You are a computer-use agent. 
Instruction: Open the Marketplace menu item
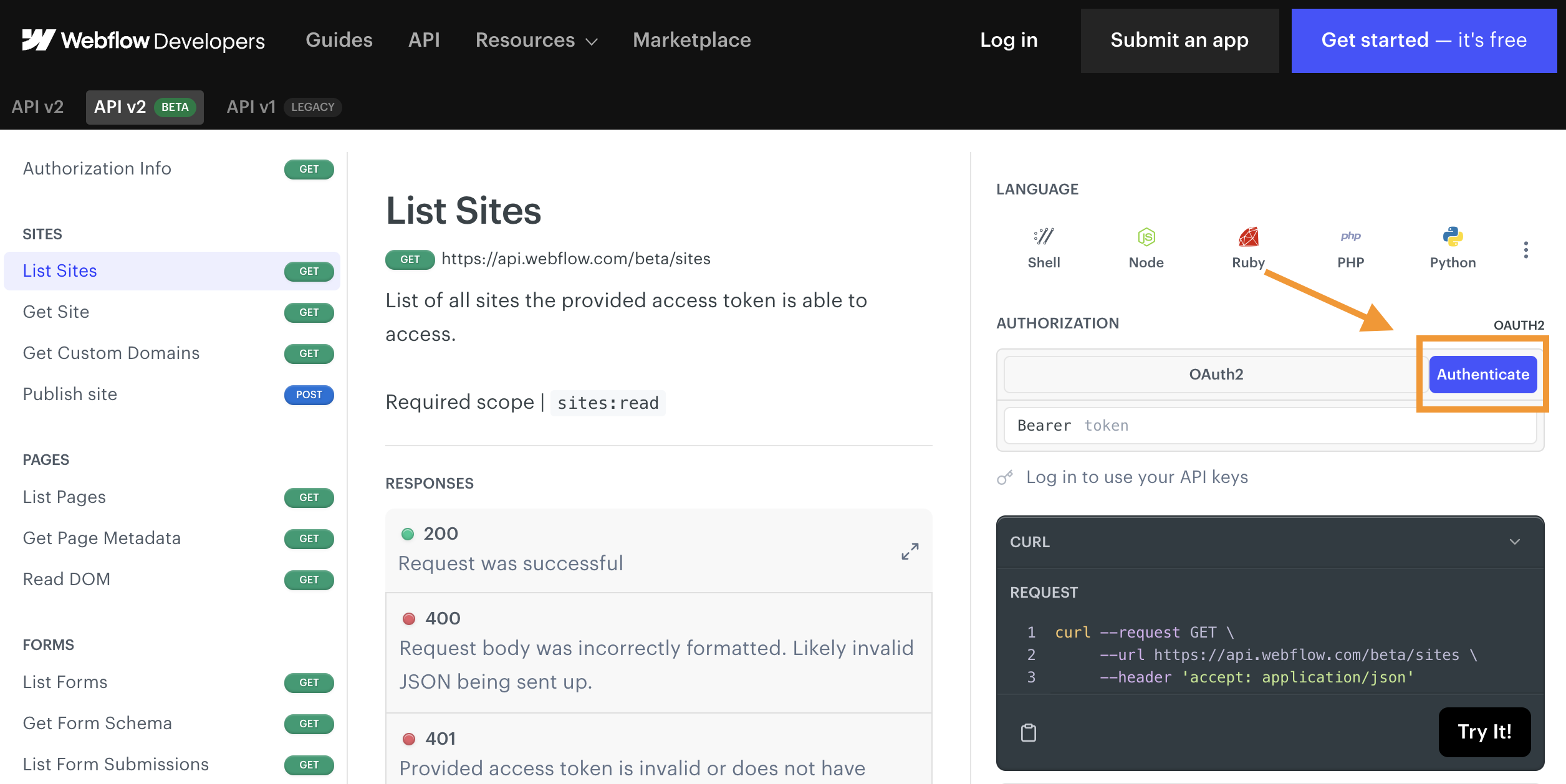click(x=691, y=40)
